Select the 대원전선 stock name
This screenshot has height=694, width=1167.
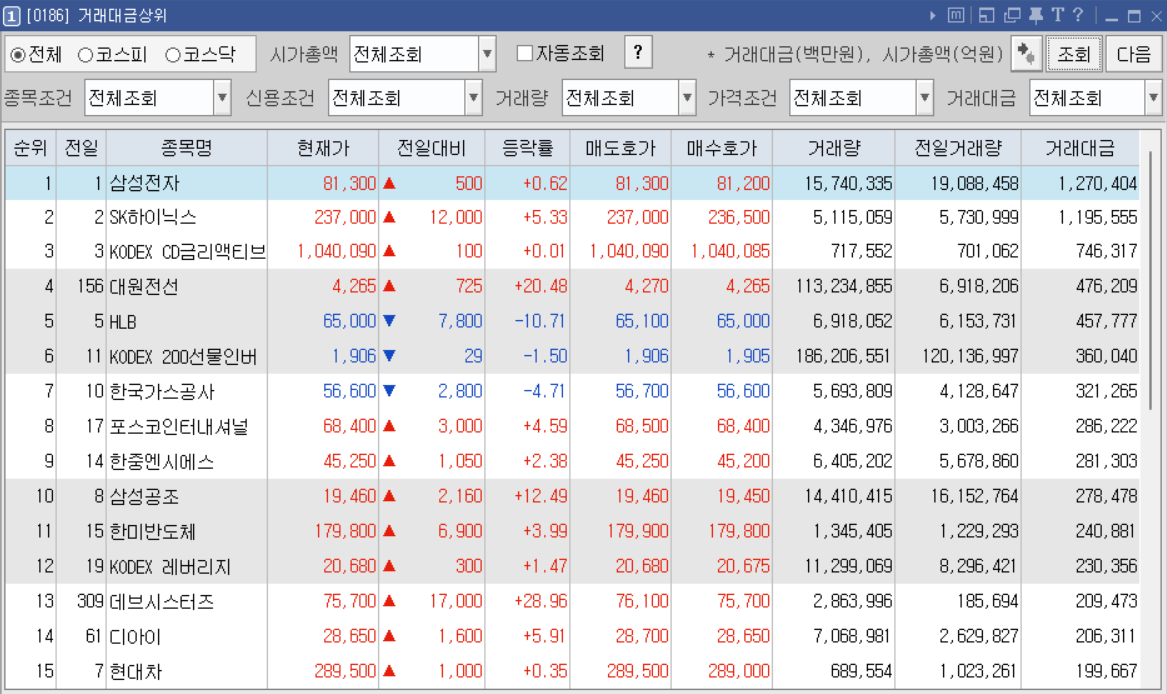point(144,287)
